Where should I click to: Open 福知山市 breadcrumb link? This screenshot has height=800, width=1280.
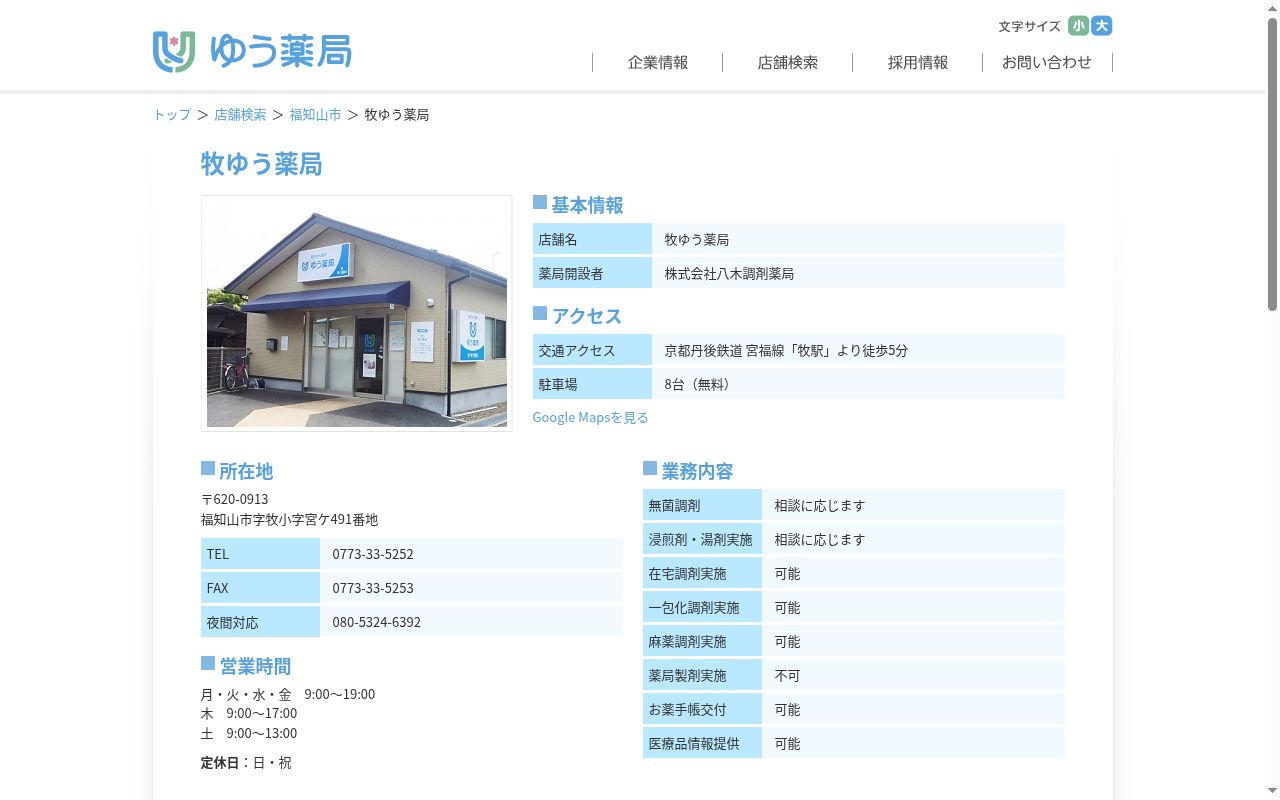(x=316, y=115)
